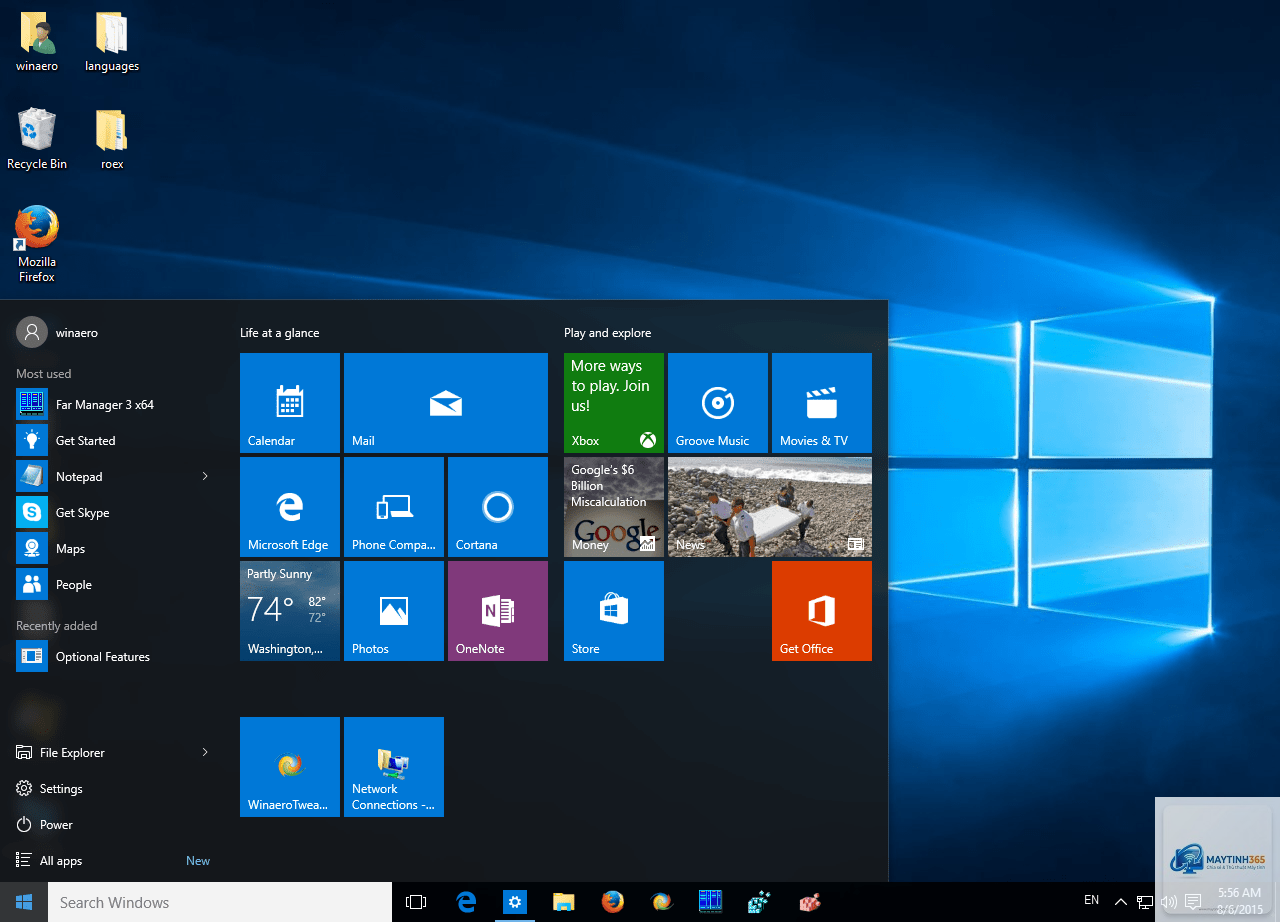Open the Groove Music tile
1280x922 pixels.
pos(718,403)
